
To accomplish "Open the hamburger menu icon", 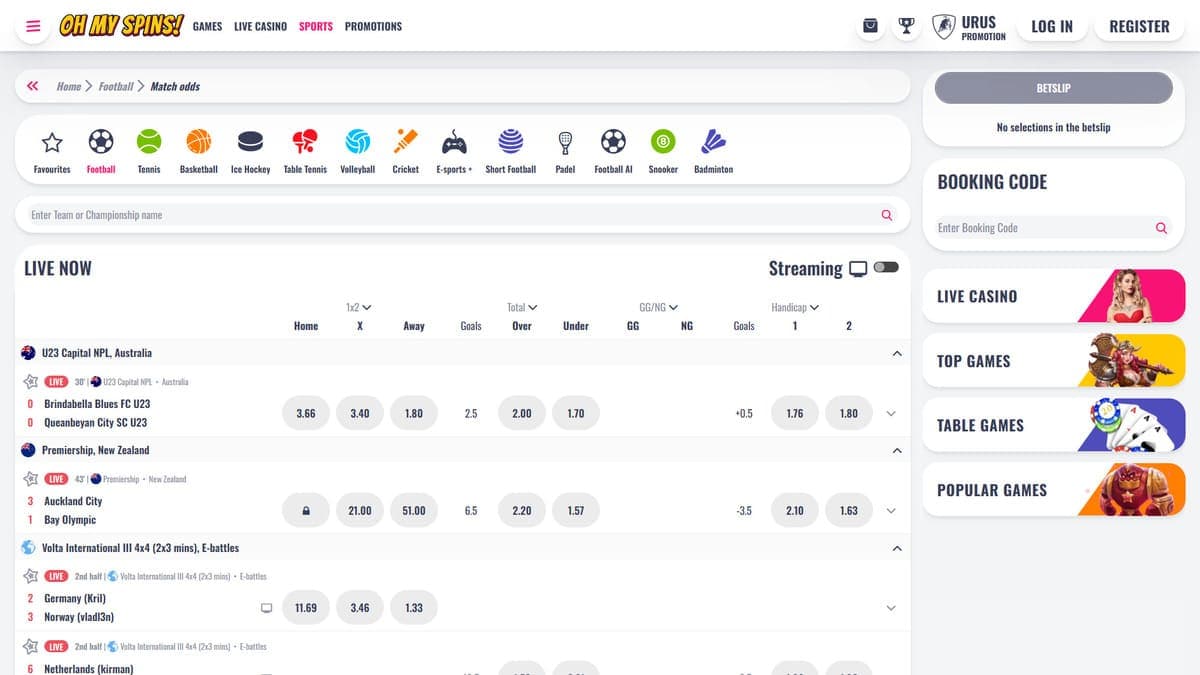I will 33,26.
